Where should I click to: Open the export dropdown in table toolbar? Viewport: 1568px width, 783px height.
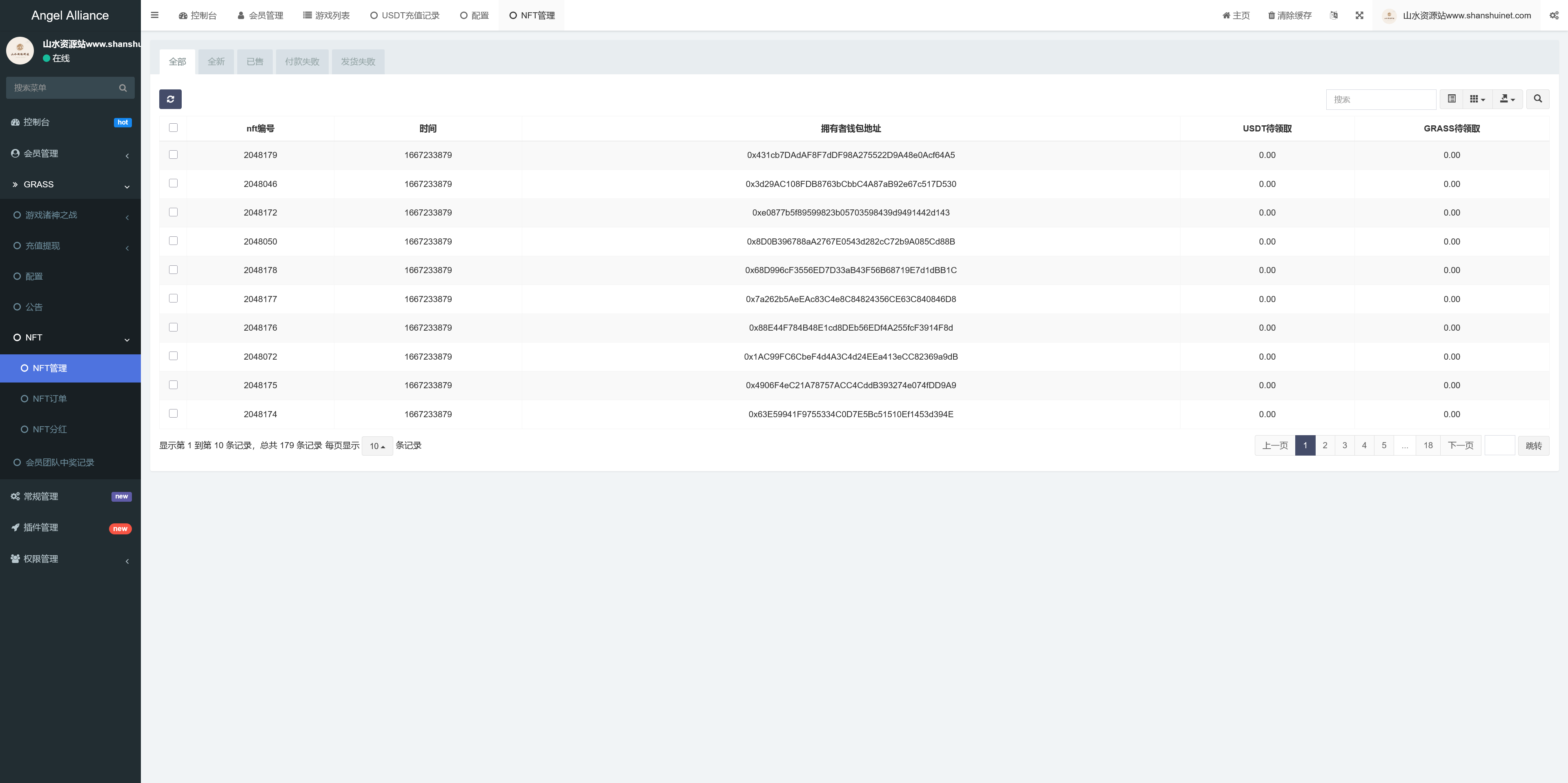1508,99
